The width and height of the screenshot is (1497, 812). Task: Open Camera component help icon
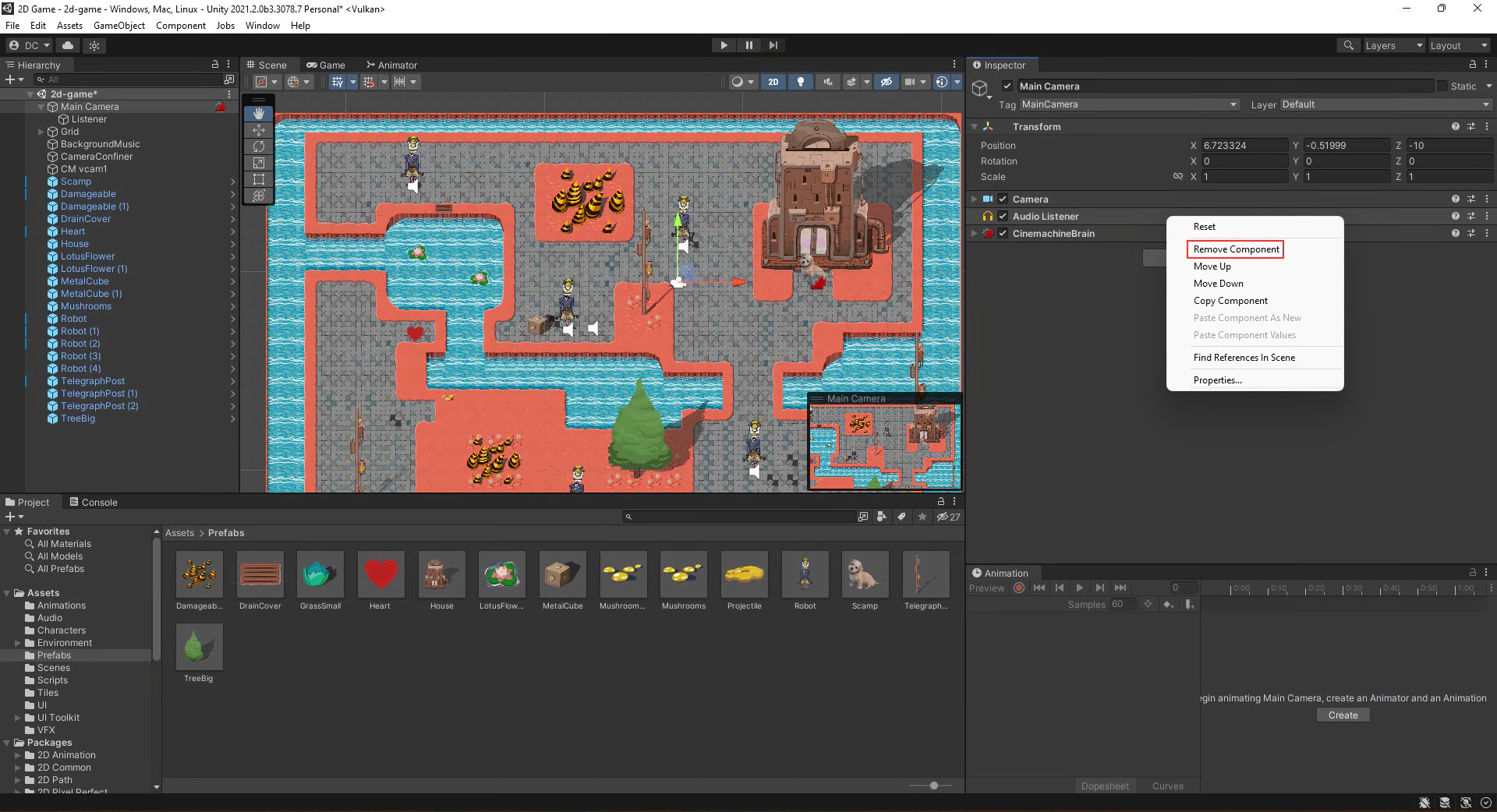coord(1455,199)
